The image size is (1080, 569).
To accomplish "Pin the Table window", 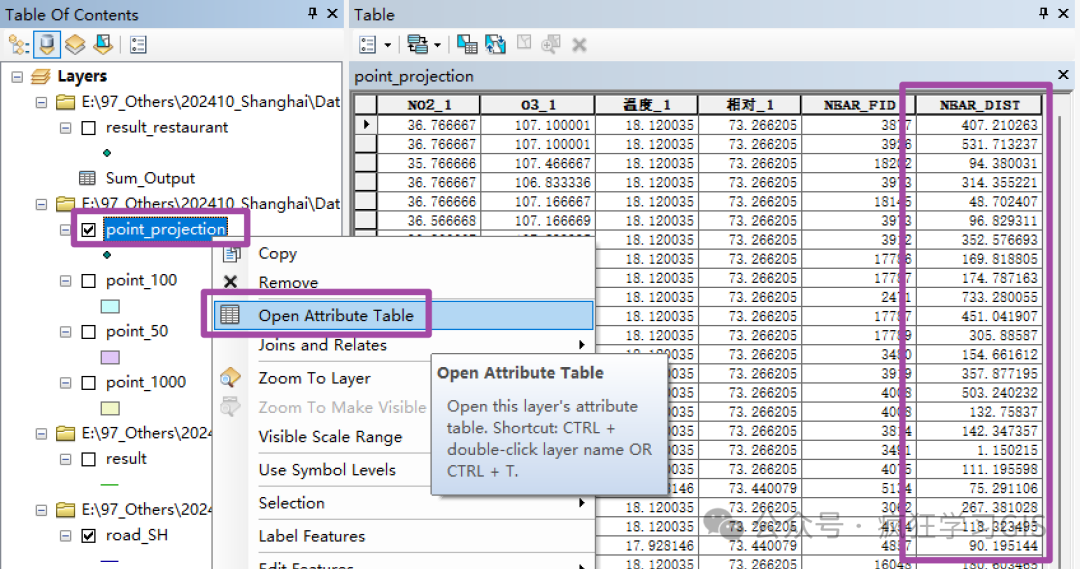I will [1043, 13].
